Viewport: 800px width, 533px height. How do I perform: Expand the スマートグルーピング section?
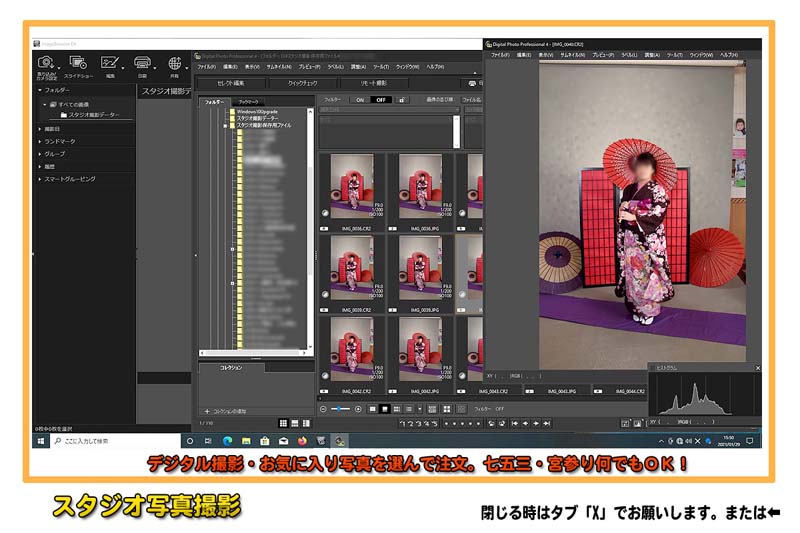[40, 179]
